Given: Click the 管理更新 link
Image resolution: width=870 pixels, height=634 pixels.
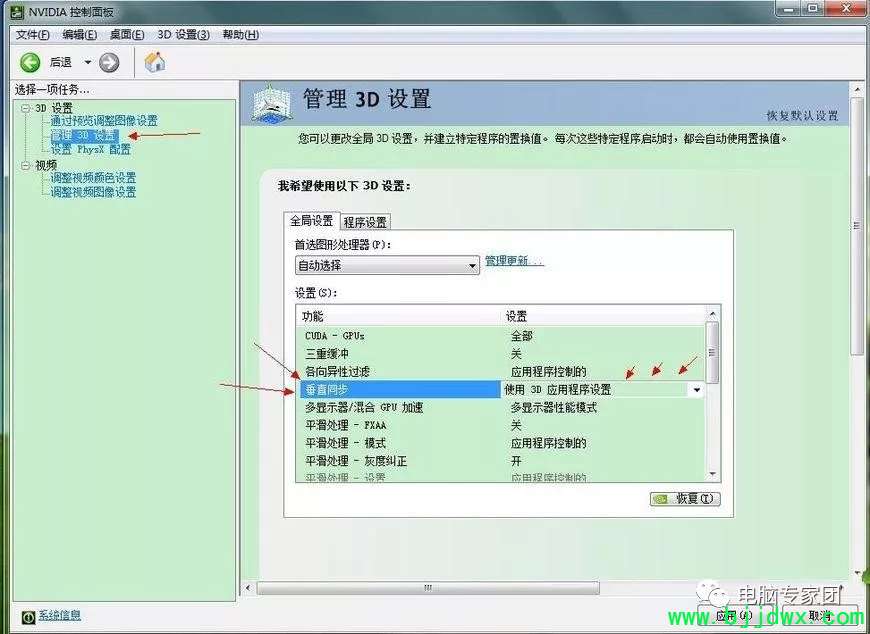Looking at the screenshot, I should (x=514, y=261).
